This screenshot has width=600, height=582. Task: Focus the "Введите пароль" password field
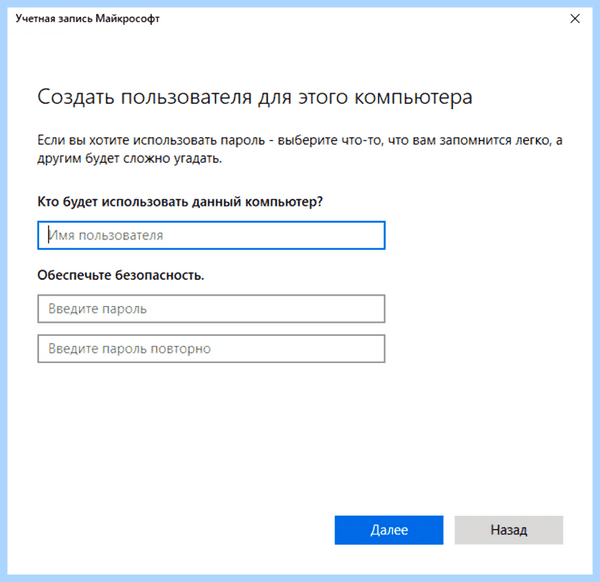(211, 309)
